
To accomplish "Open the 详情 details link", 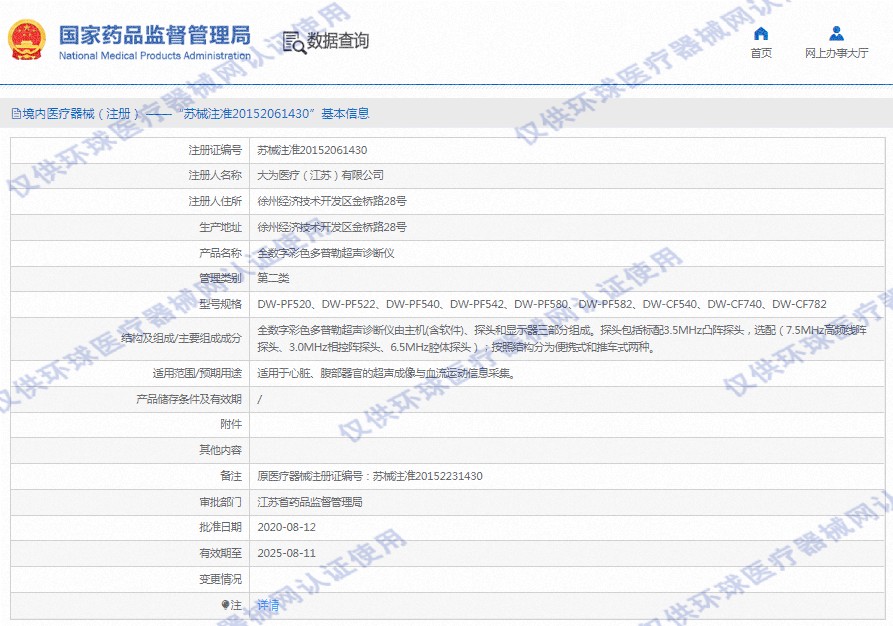I will click(x=268, y=605).
